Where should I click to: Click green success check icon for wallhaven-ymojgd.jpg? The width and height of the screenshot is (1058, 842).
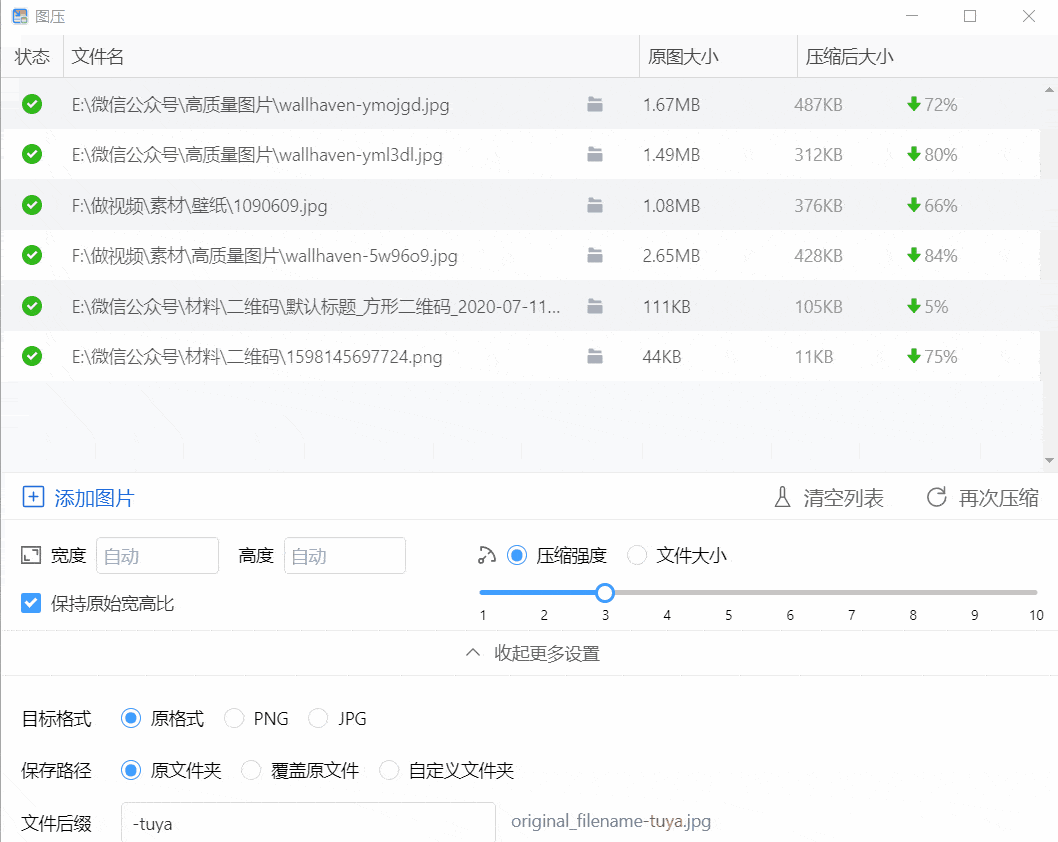pos(31,104)
